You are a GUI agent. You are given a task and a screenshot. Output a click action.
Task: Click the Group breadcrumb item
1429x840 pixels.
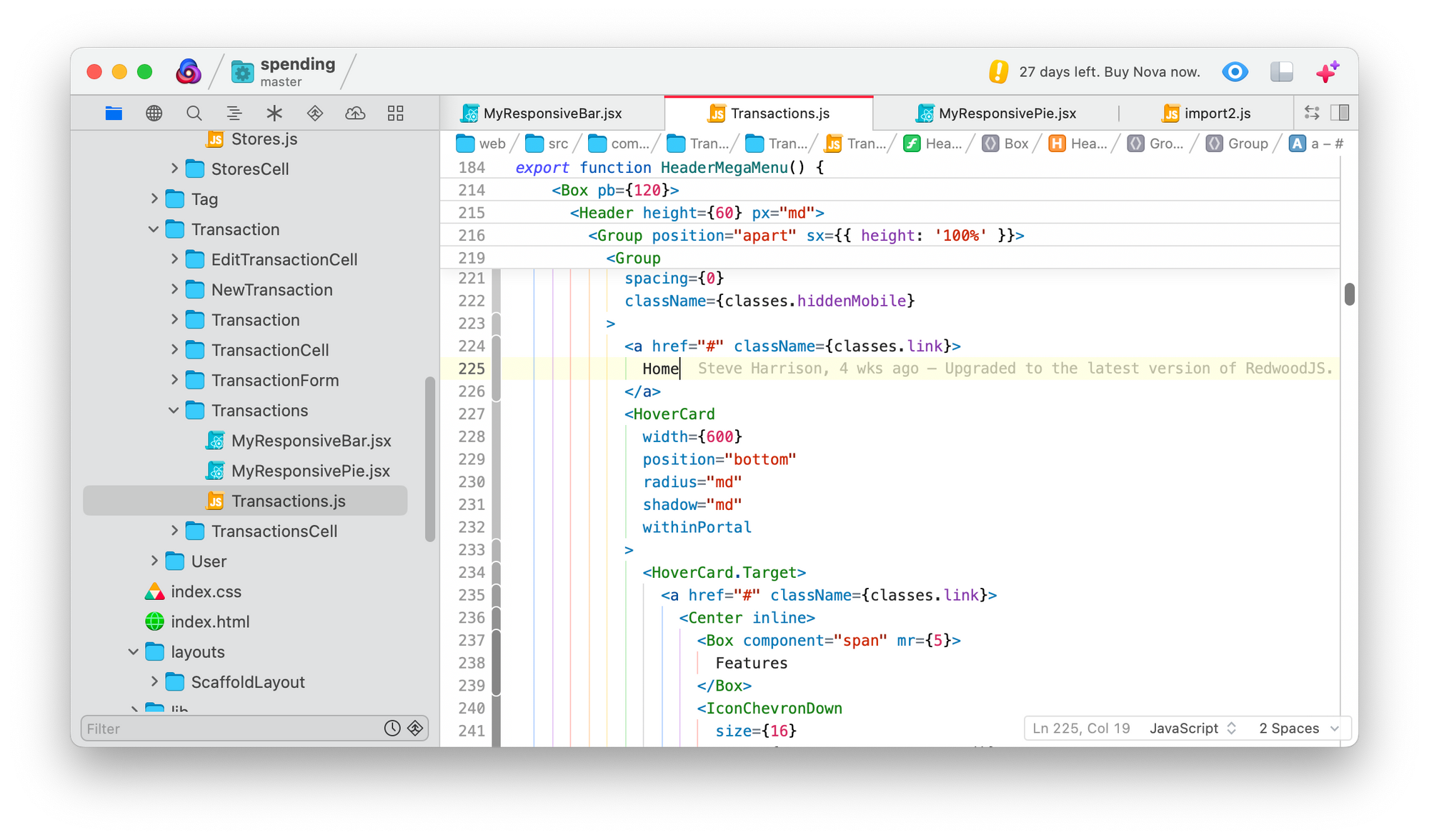pos(1238,144)
